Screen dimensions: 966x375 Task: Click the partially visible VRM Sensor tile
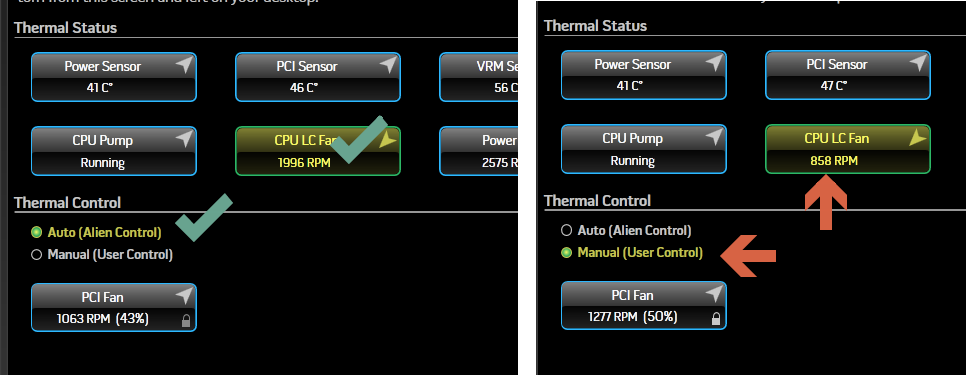[479, 77]
